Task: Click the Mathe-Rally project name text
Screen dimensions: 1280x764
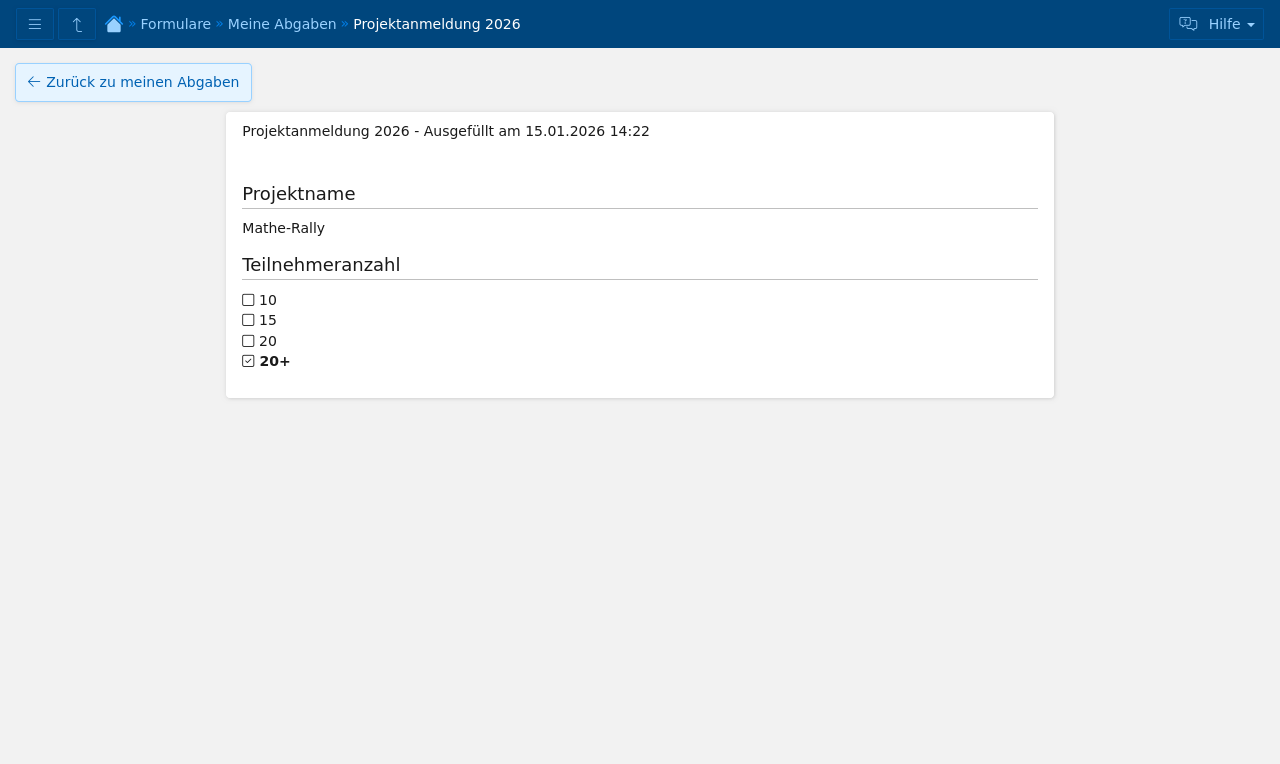Action: 283,228
